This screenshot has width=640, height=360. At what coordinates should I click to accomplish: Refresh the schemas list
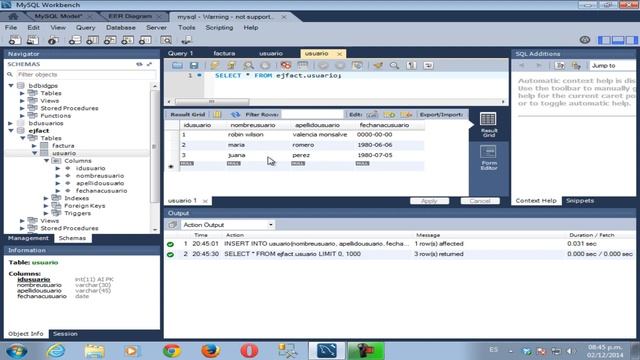(x=139, y=64)
